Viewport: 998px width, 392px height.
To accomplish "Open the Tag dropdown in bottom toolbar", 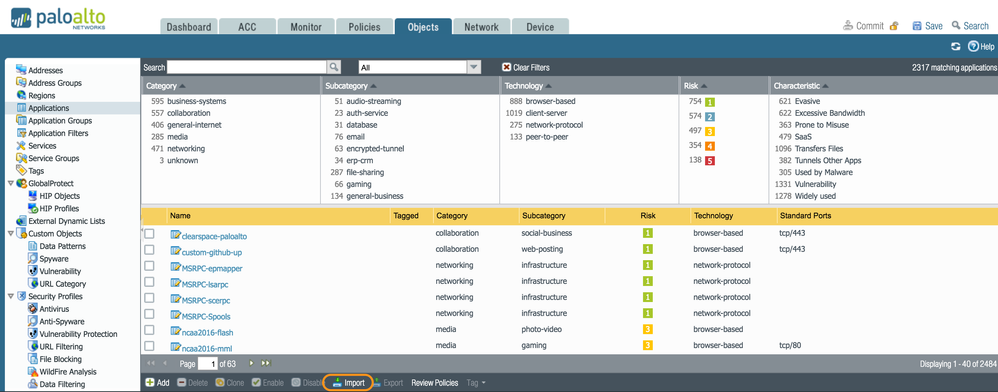I will tap(476, 382).
